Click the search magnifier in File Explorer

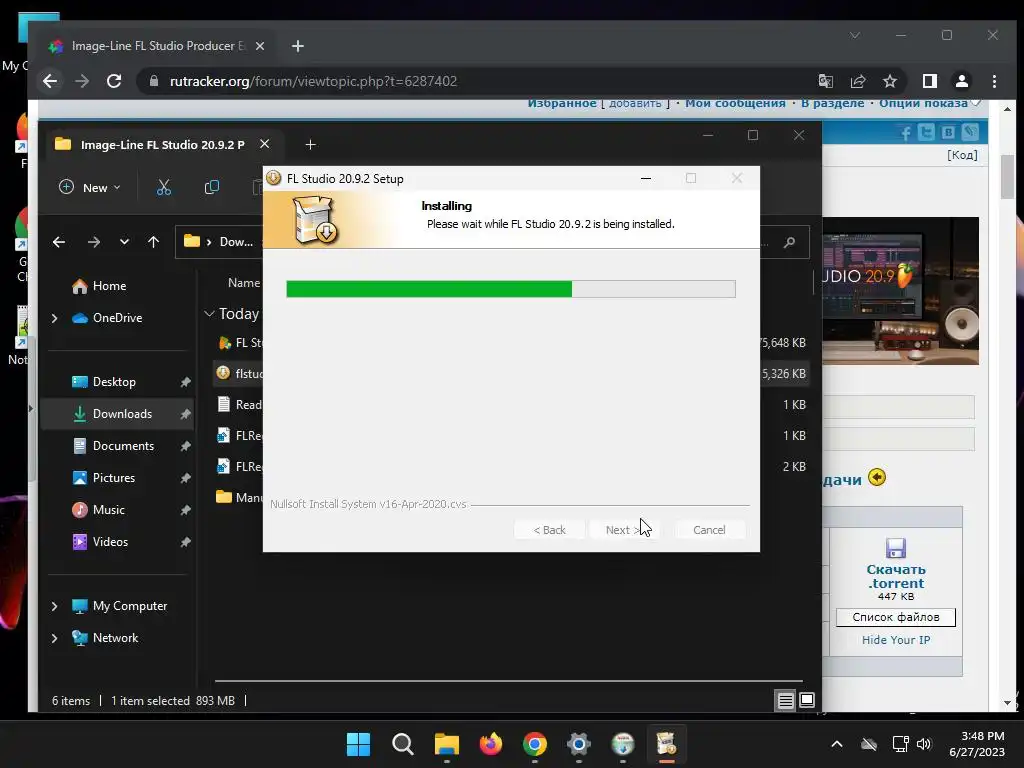(790, 242)
